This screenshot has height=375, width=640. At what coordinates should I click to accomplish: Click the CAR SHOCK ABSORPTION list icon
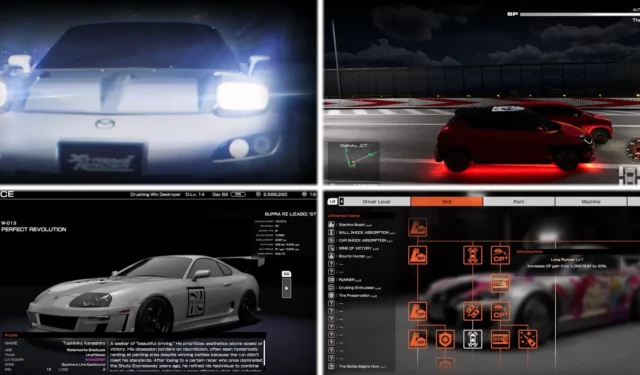[x=331, y=240]
